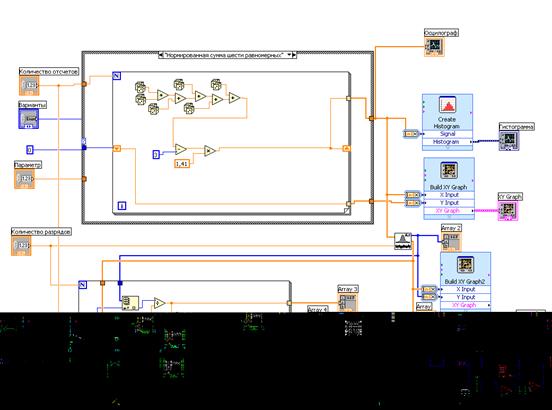Image resolution: width=552 pixels, height=410 pixels.
Task: Select the Количество отсчетов numeric control terminal
Action: pyautogui.click(x=29, y=86)
